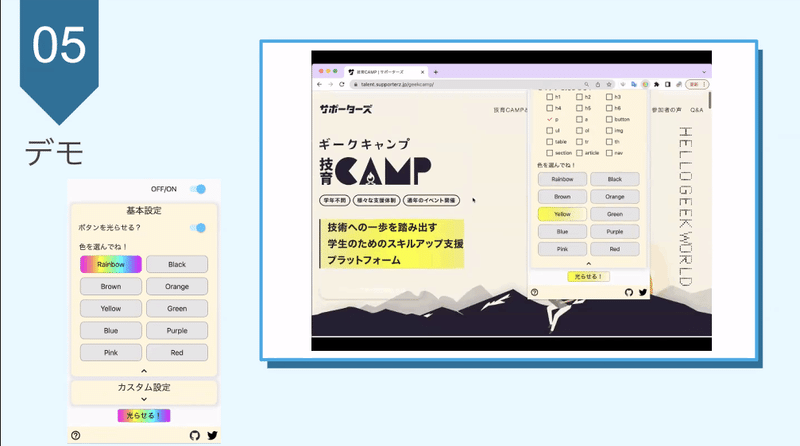Reload the talent.supporterz.jp page
Screen dimensions: 800x446
point(341,84)
